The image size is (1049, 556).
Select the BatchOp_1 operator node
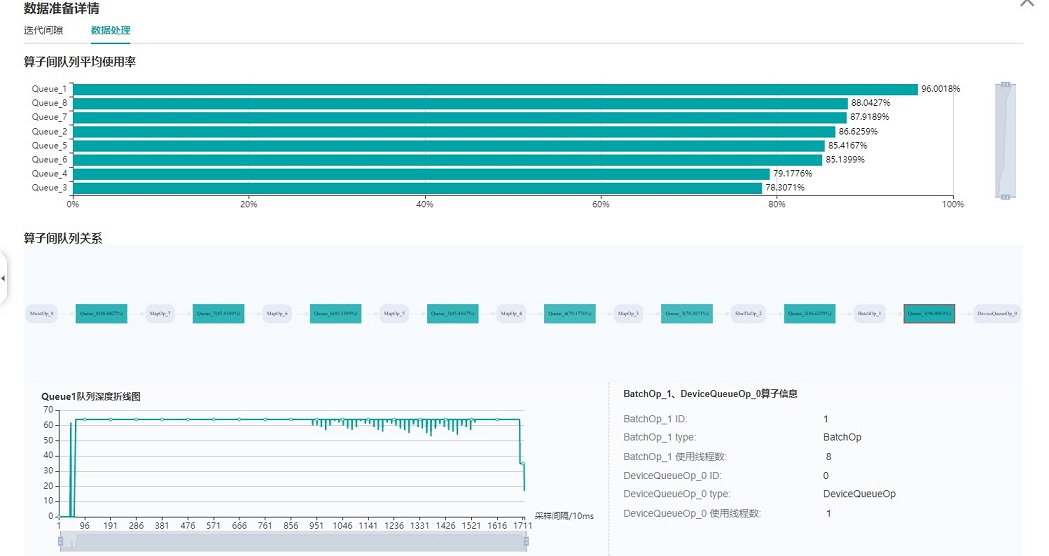coord(869,313)
